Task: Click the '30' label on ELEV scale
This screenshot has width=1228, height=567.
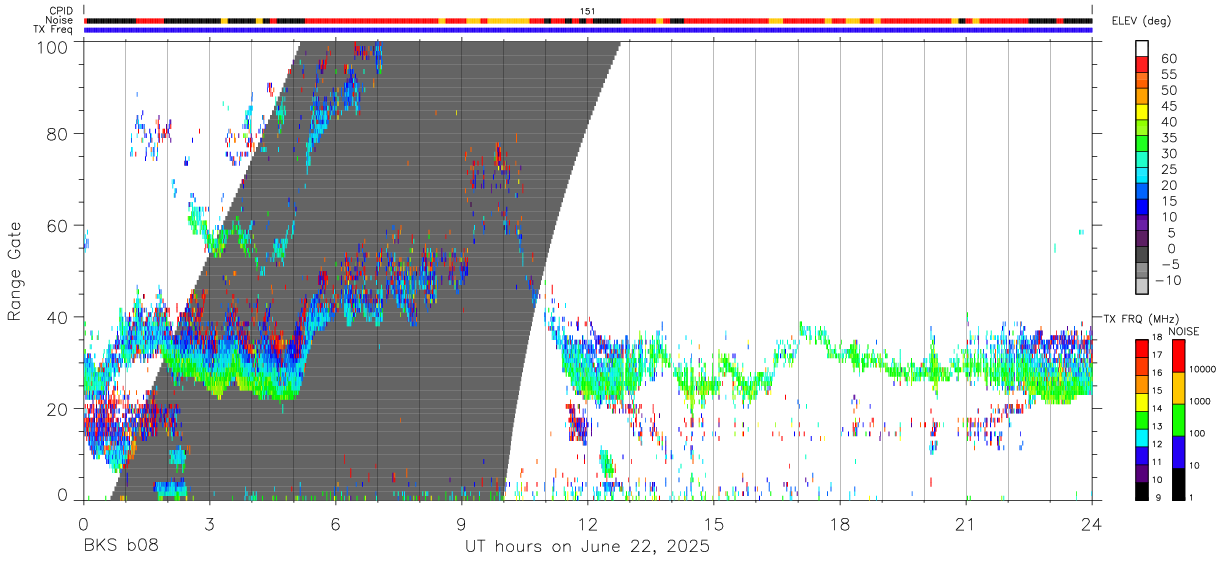Action: (x=1167, y=154)
